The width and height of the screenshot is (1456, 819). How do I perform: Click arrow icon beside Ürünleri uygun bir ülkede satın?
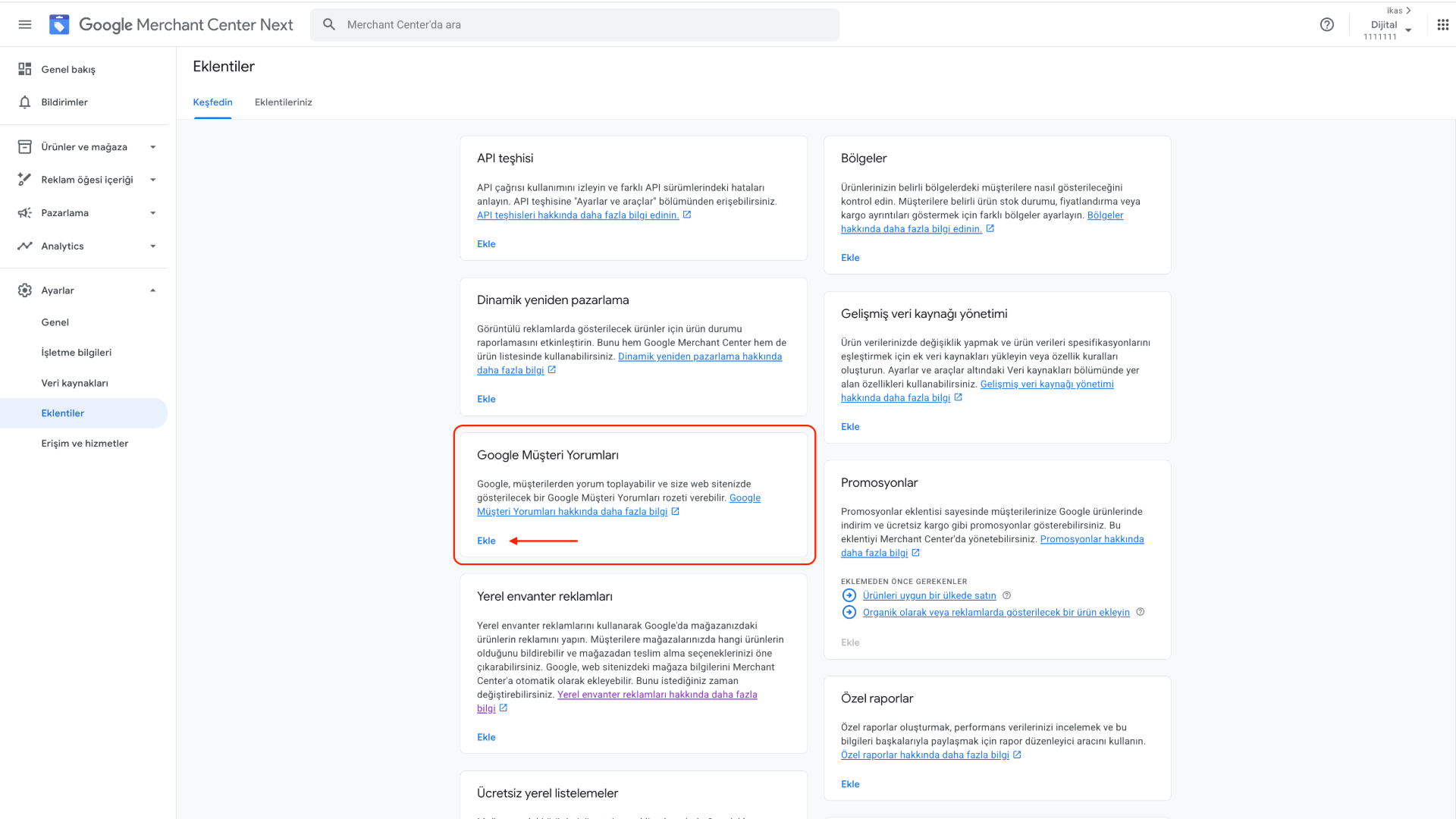coord(849,595)
